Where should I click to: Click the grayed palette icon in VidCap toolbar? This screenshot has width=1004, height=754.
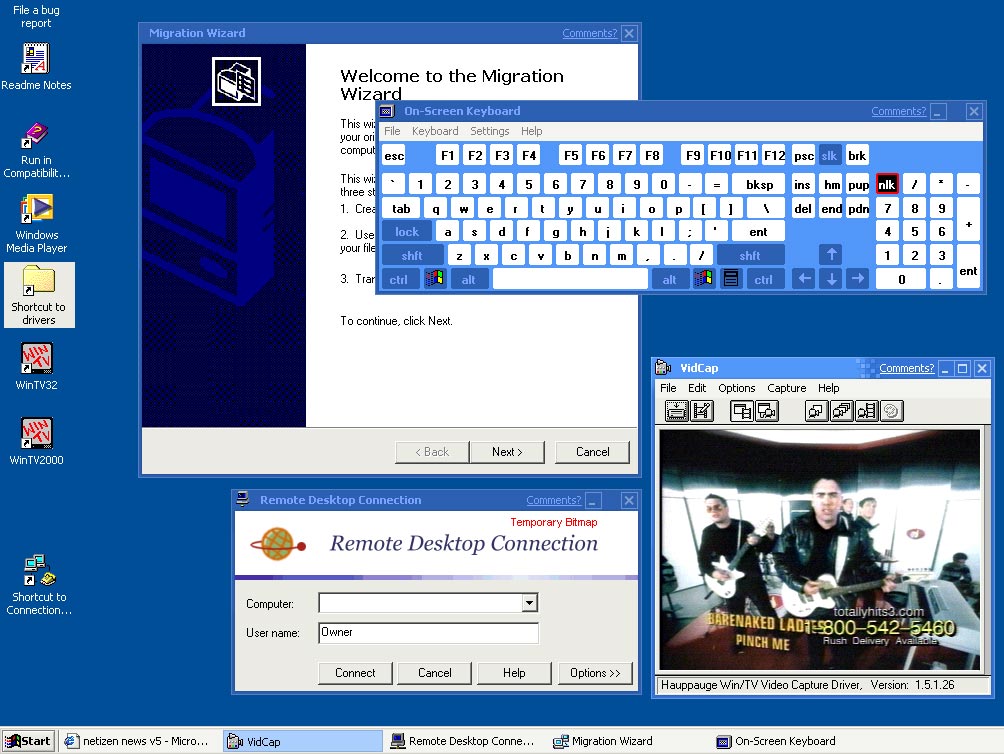[891, 411]
